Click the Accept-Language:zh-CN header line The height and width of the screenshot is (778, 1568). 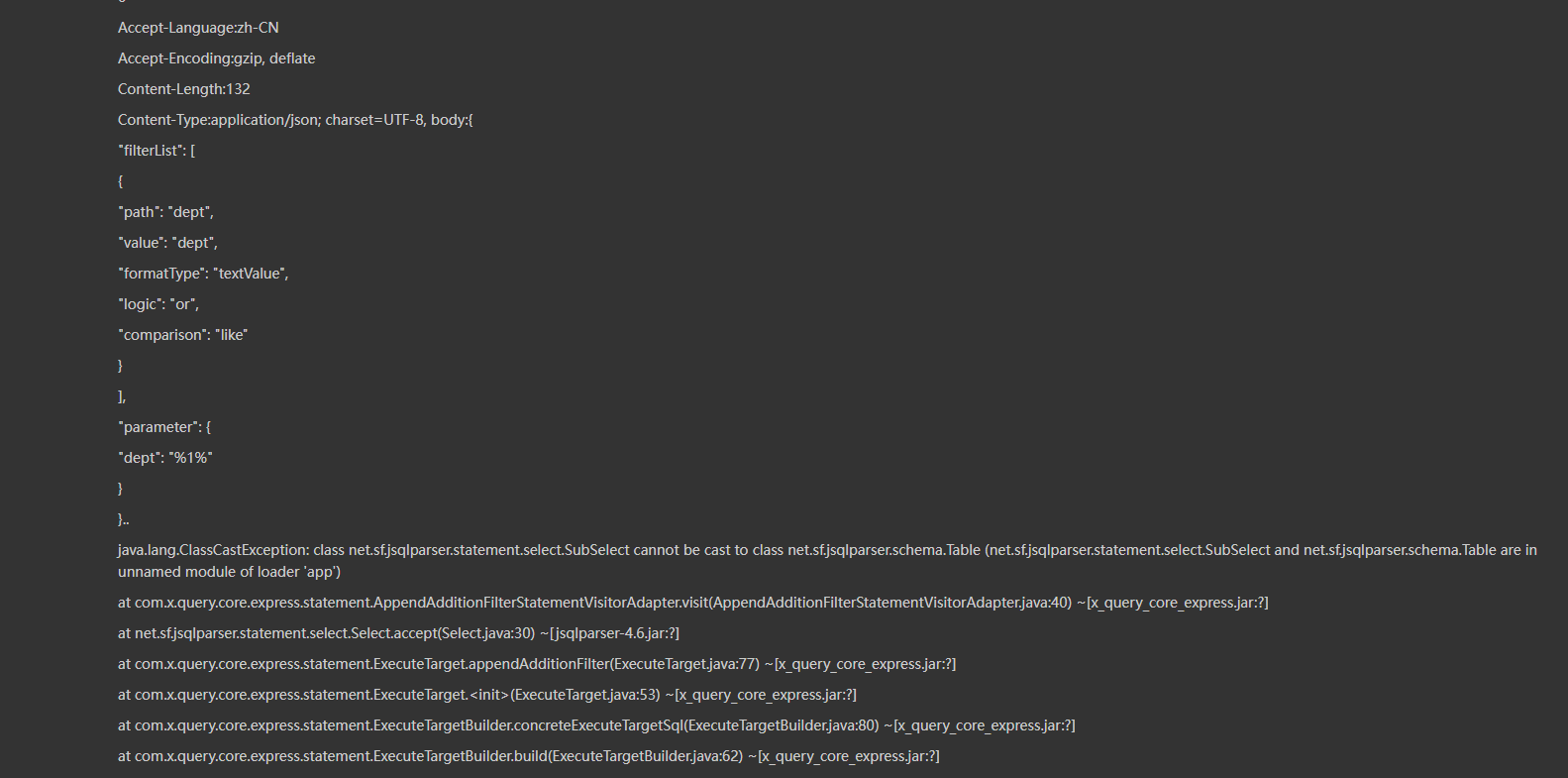(198, 28)
